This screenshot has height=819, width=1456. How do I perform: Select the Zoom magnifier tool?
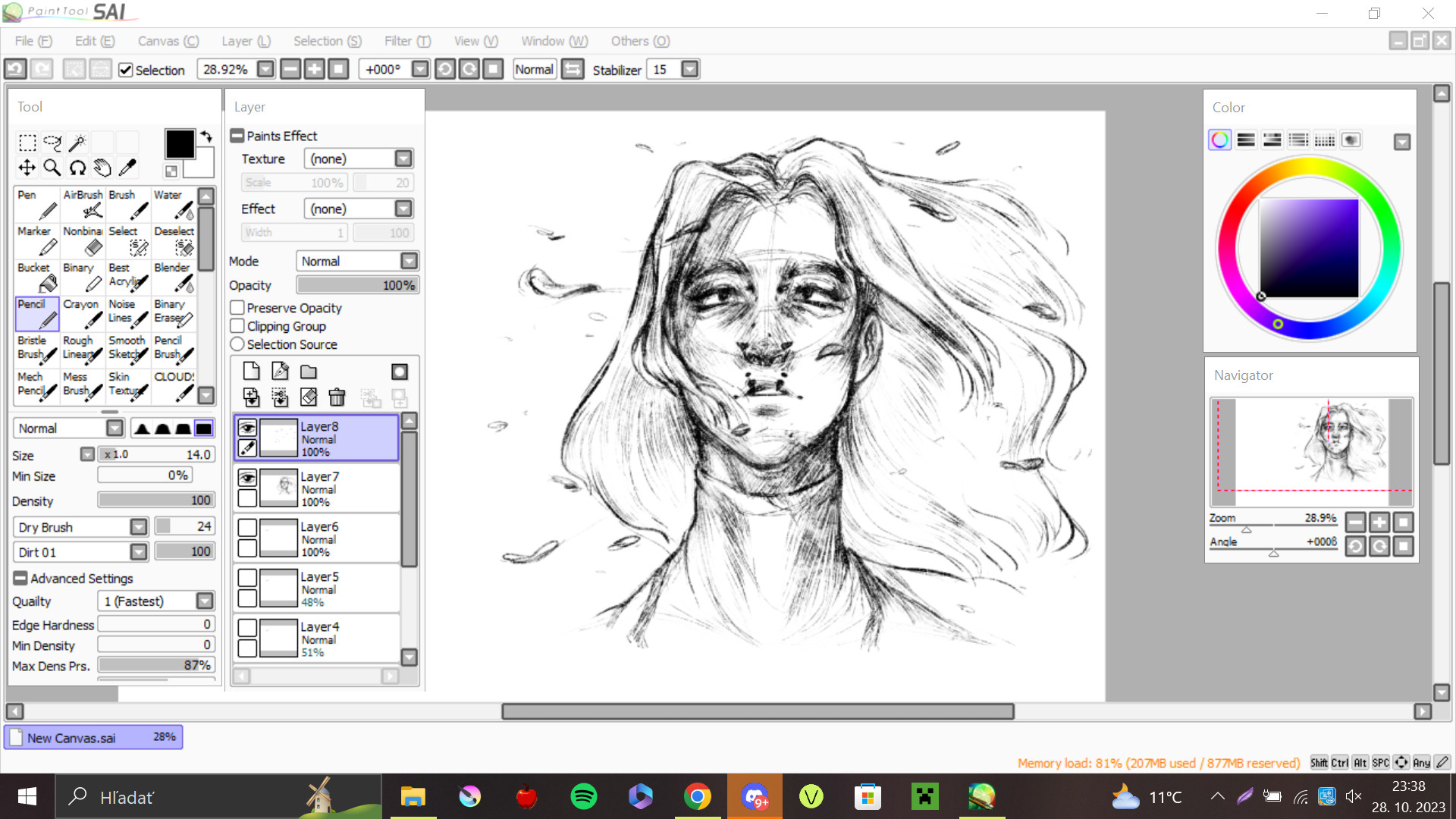click(x=52, y=168)
